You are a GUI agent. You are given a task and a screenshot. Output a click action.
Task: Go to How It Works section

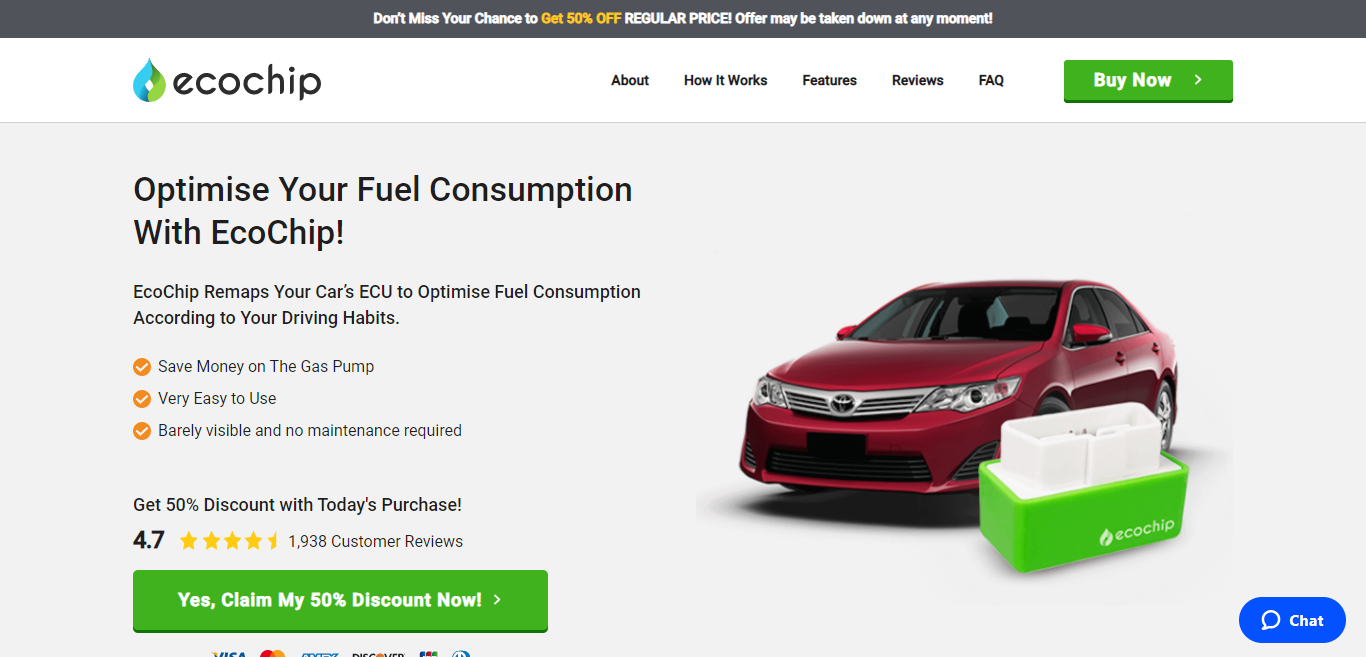coord(725,80)
